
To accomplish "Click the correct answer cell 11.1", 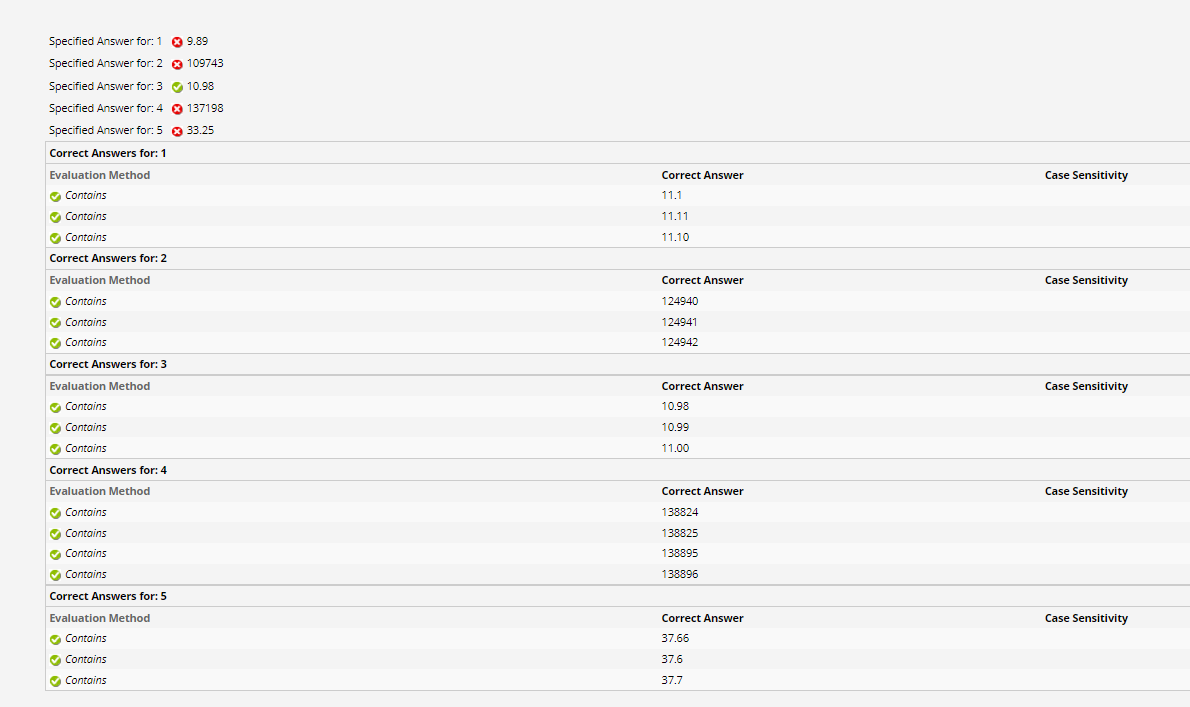I will tap(672, 195).
